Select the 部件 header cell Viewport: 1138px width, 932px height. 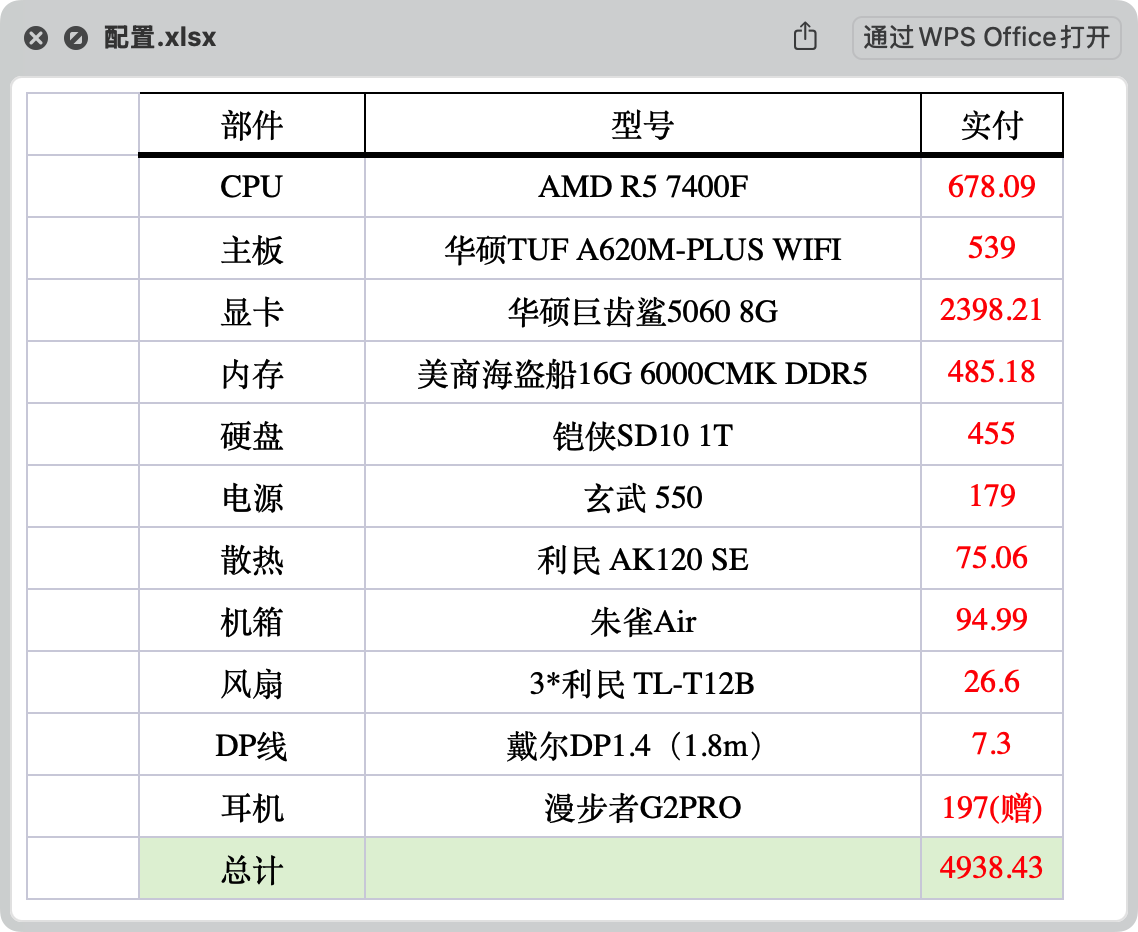click(252, 124)
